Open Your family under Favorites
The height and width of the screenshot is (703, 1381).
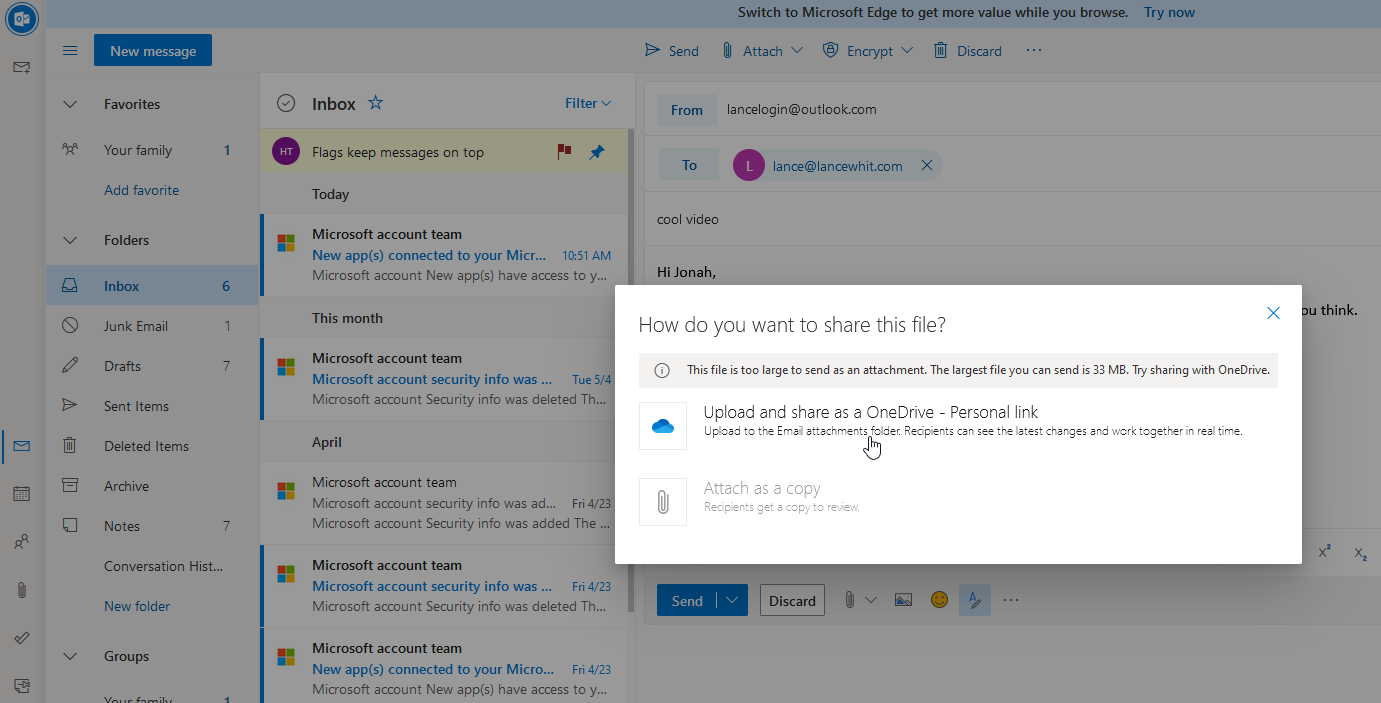pos(152,150)
